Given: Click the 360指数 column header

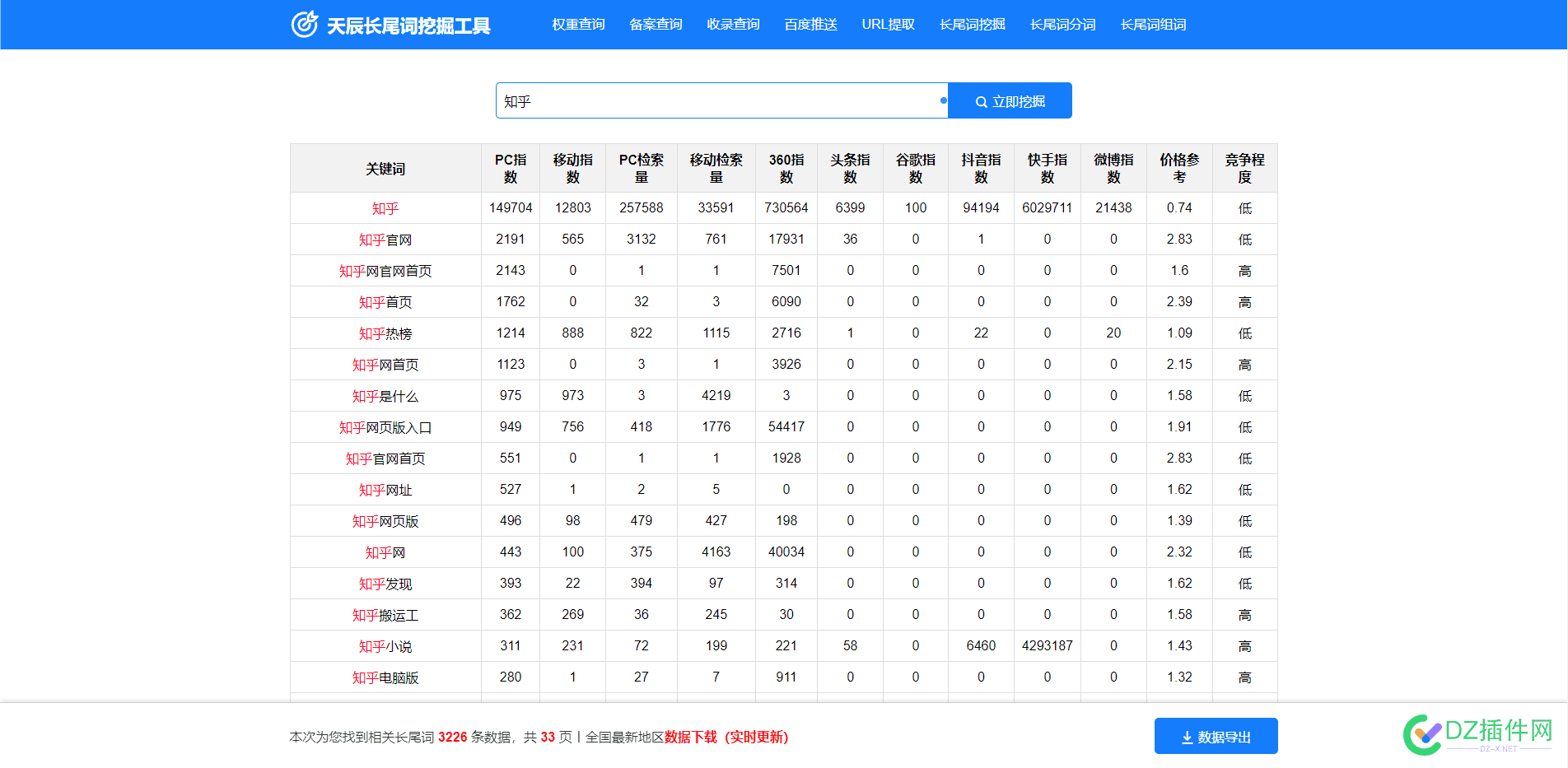Looking at the screenshot, I should (x=786, y=169).
